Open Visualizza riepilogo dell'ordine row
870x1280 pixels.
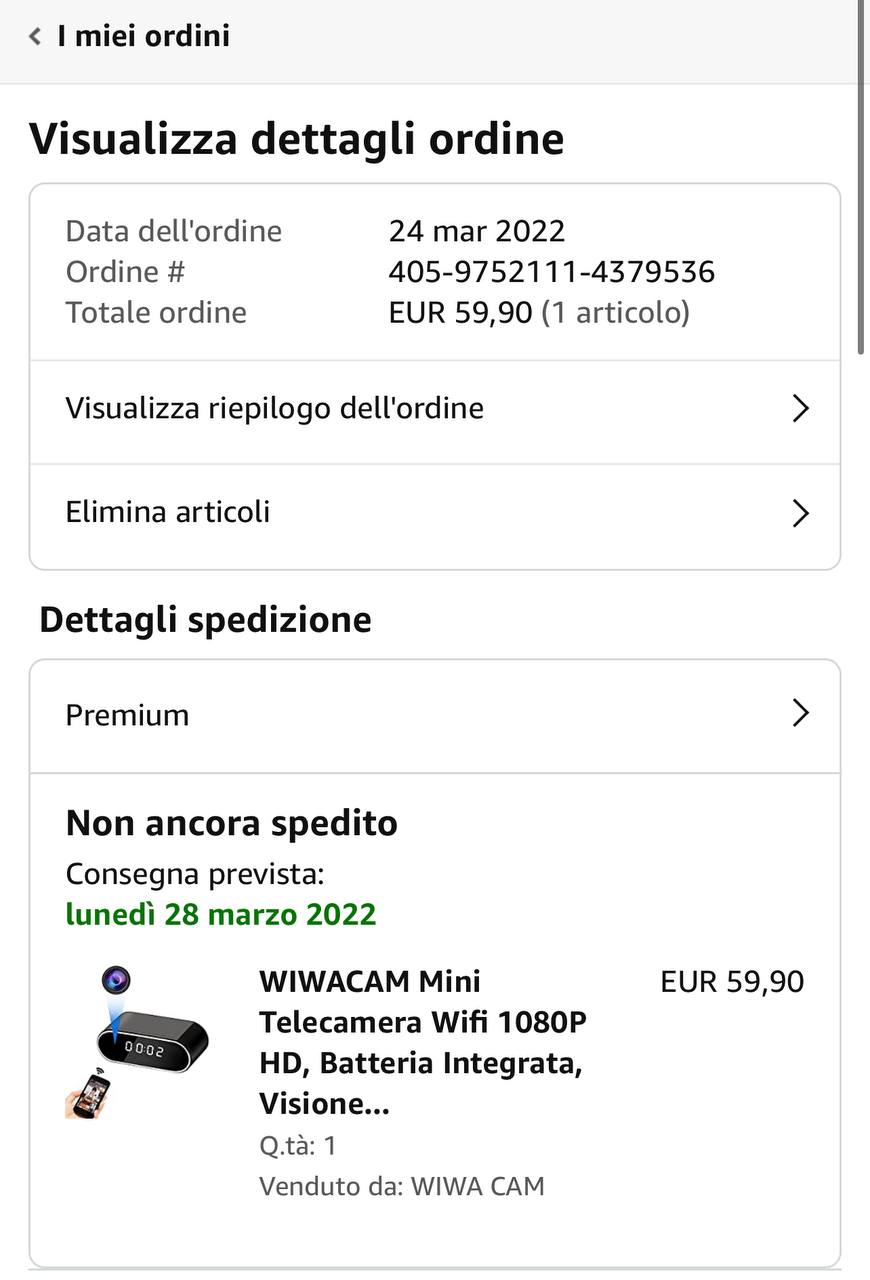coord(275,408)
